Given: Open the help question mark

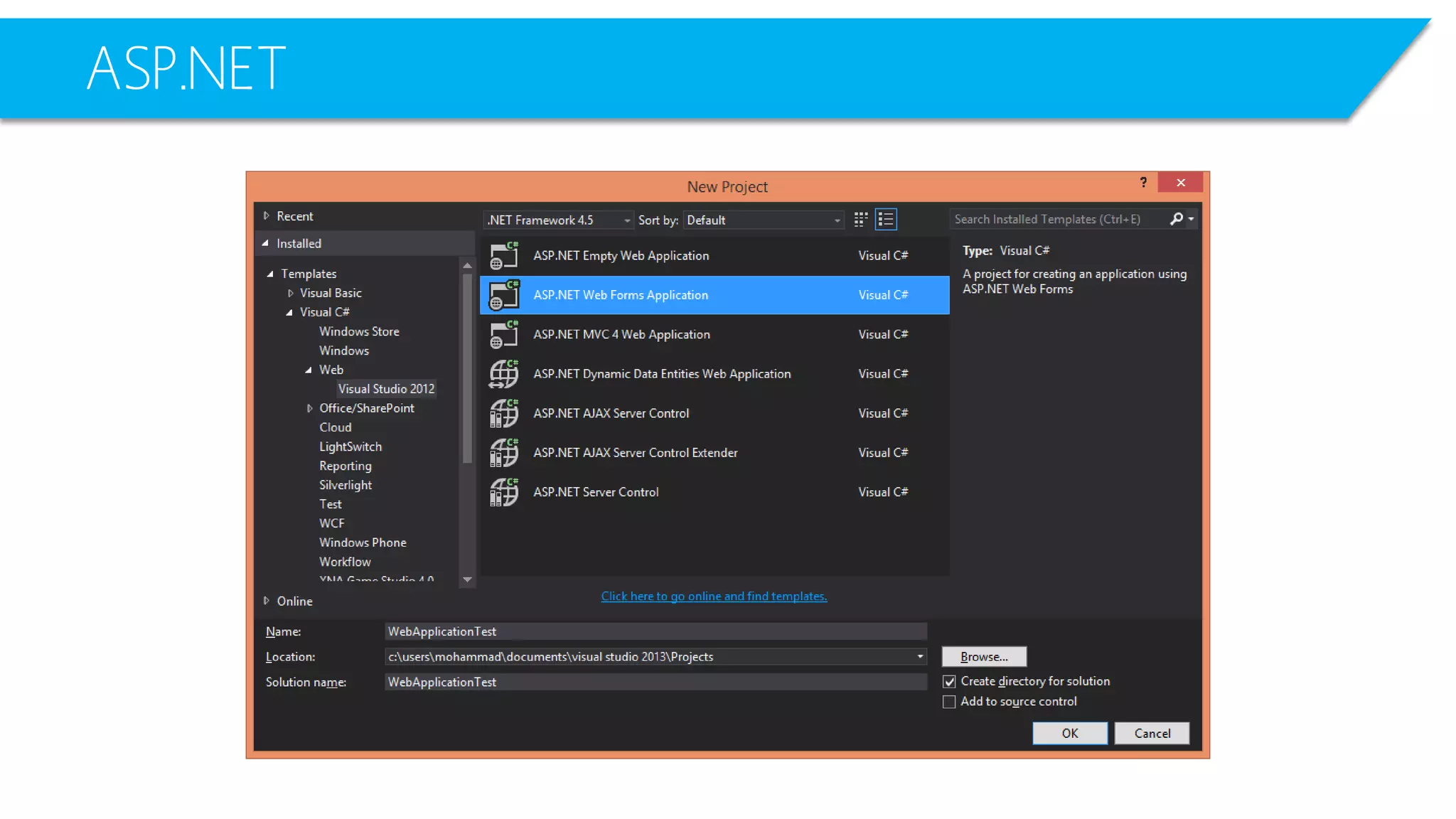Looking at the screenshot, I should coord(1143,183).
